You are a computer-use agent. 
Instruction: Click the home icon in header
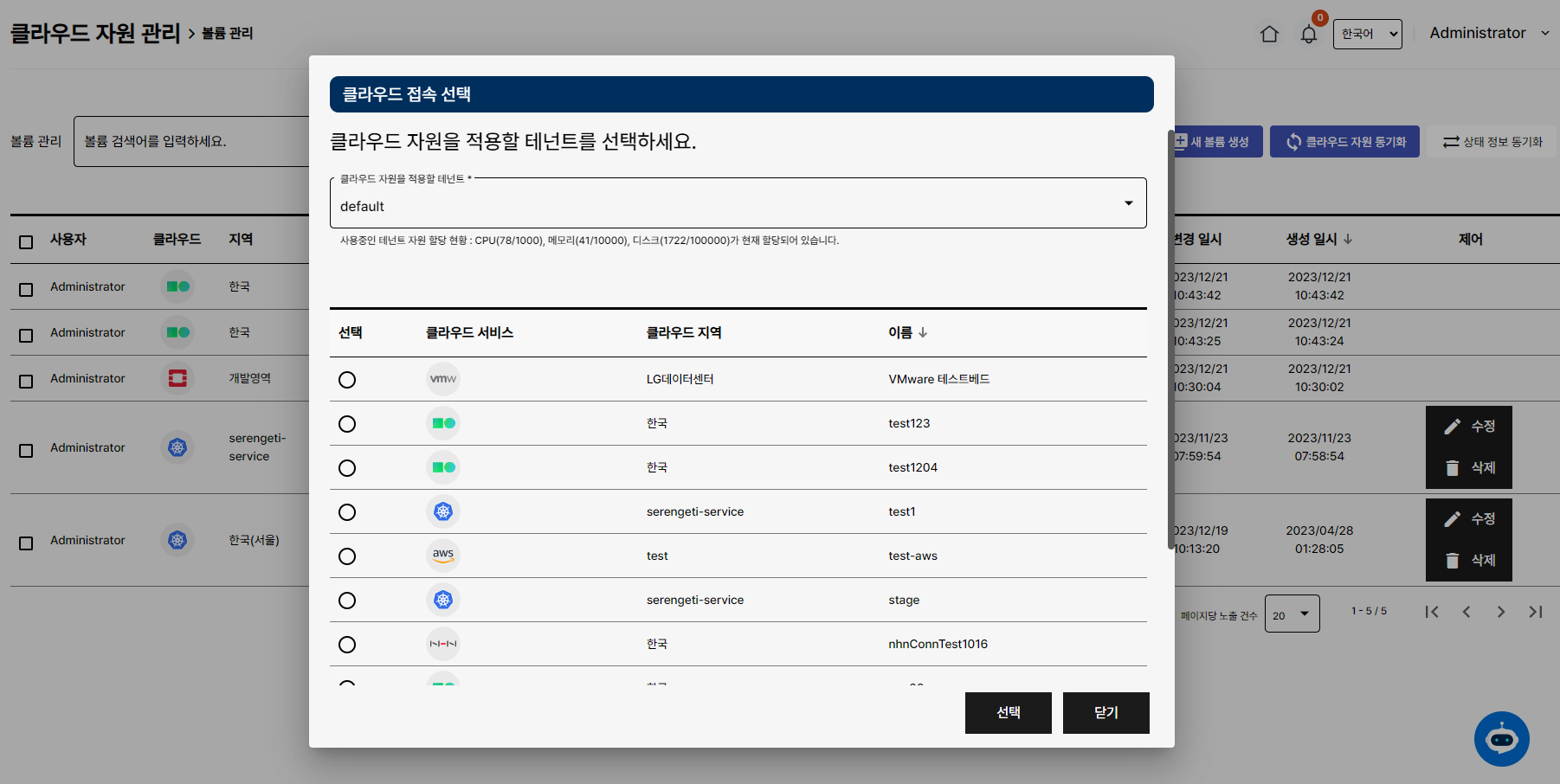(x=1269, y=34)
